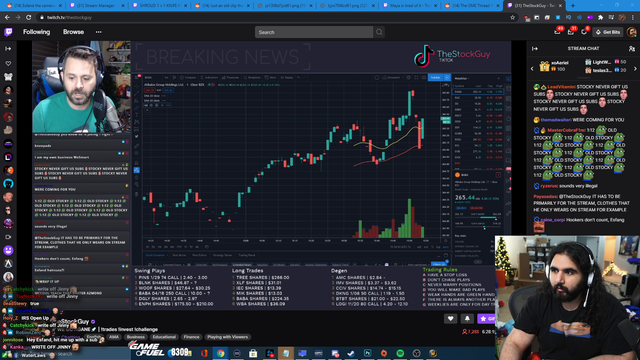Click the Twitch Search input field
The width and height of the screenshot is (640, 360).
click(x=314, y=32)
